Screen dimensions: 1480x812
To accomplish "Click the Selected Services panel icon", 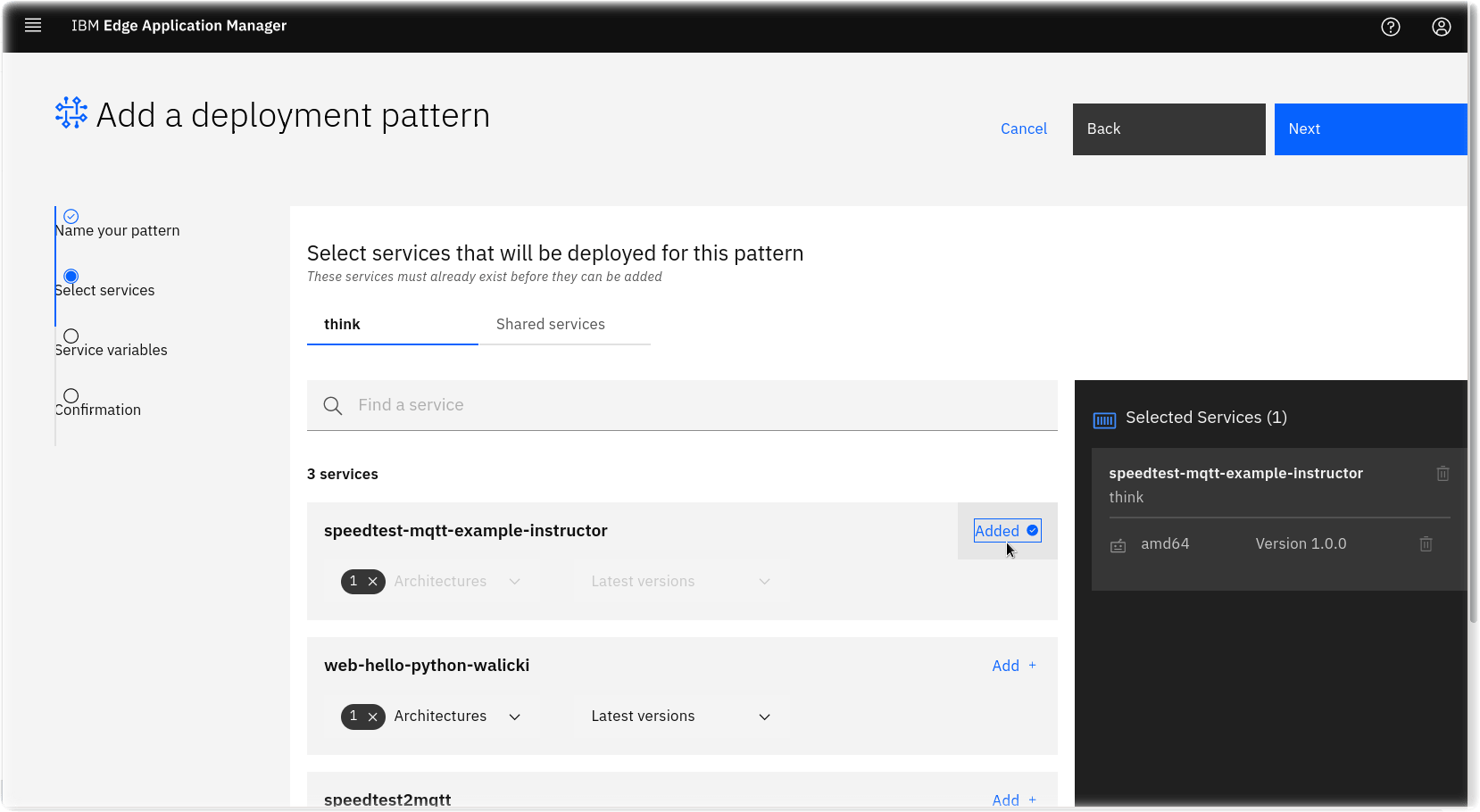I will 1104,420.
